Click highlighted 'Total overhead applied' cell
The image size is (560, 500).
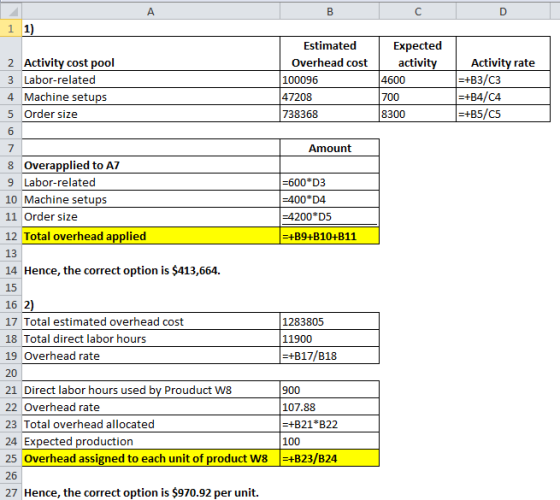151,236
